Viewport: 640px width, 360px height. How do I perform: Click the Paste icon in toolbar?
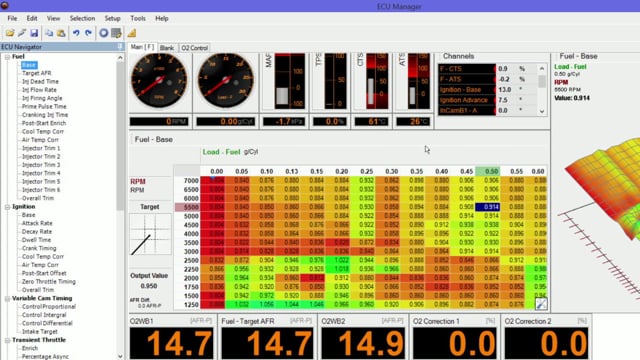click(61, 33)
